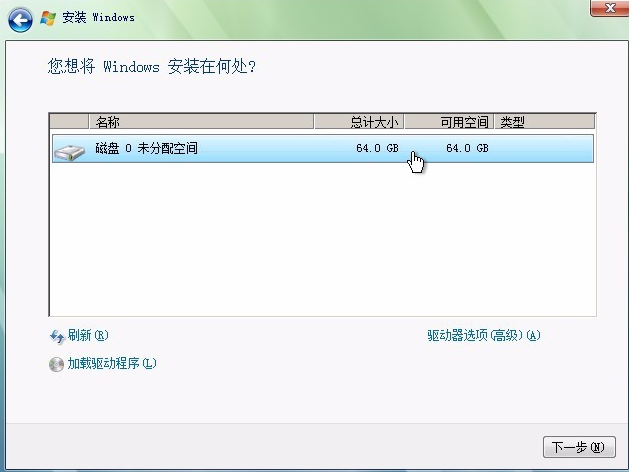
Task: Click the total size value 64.0 GB
Action: click(x=377, y=148)
